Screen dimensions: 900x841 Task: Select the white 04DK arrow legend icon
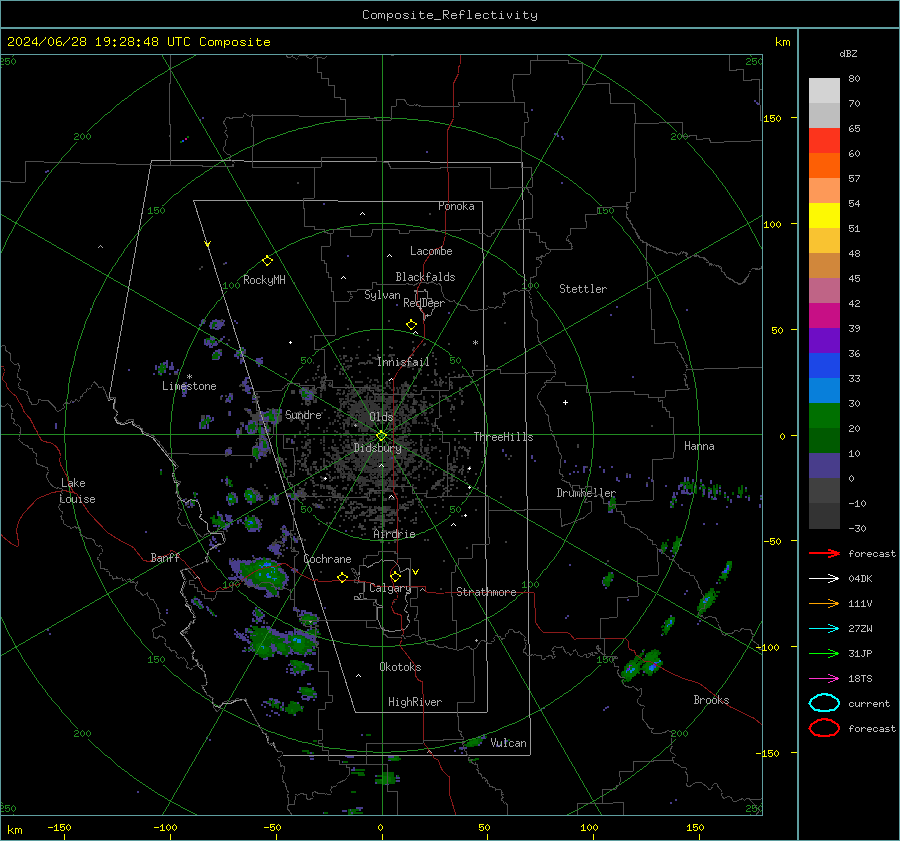824,578
